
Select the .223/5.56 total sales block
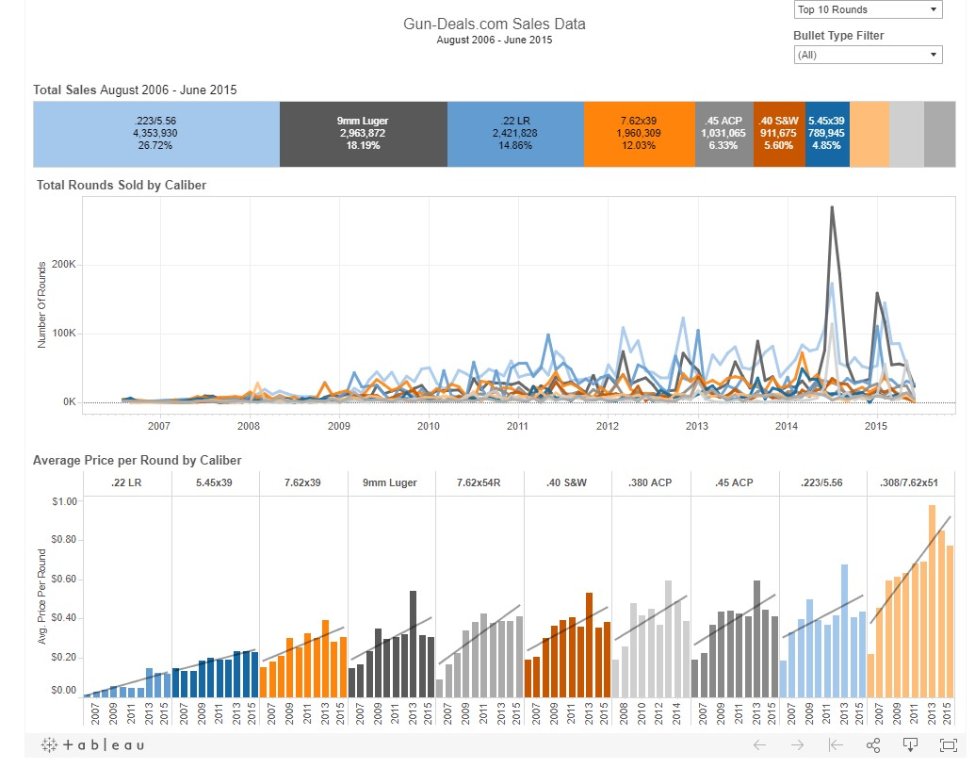156,134
